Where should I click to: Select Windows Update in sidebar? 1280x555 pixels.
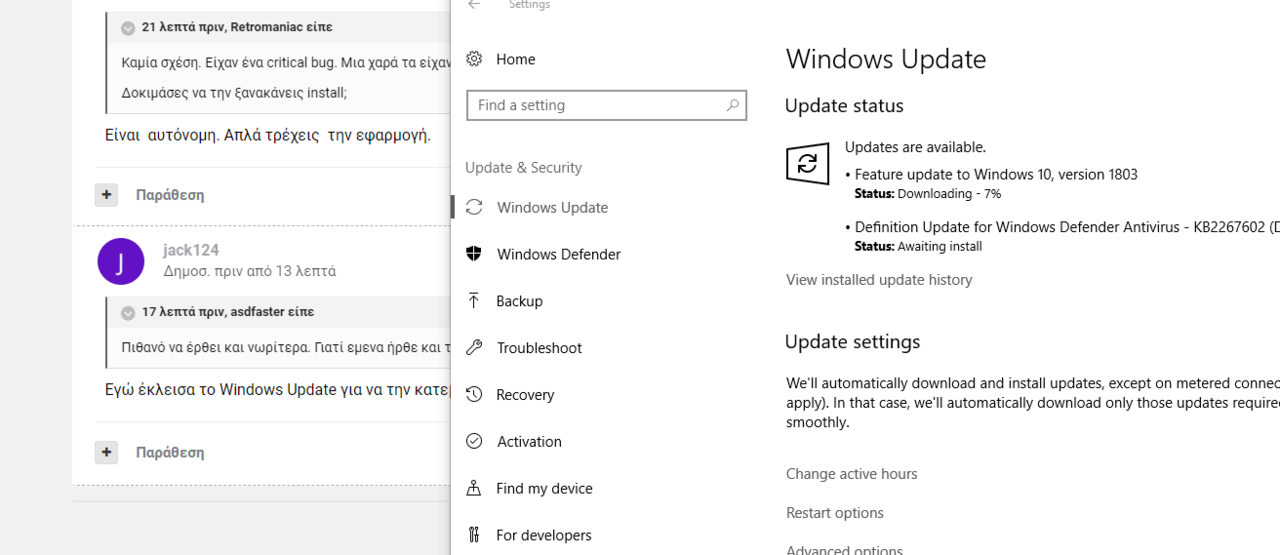point(552,207)
